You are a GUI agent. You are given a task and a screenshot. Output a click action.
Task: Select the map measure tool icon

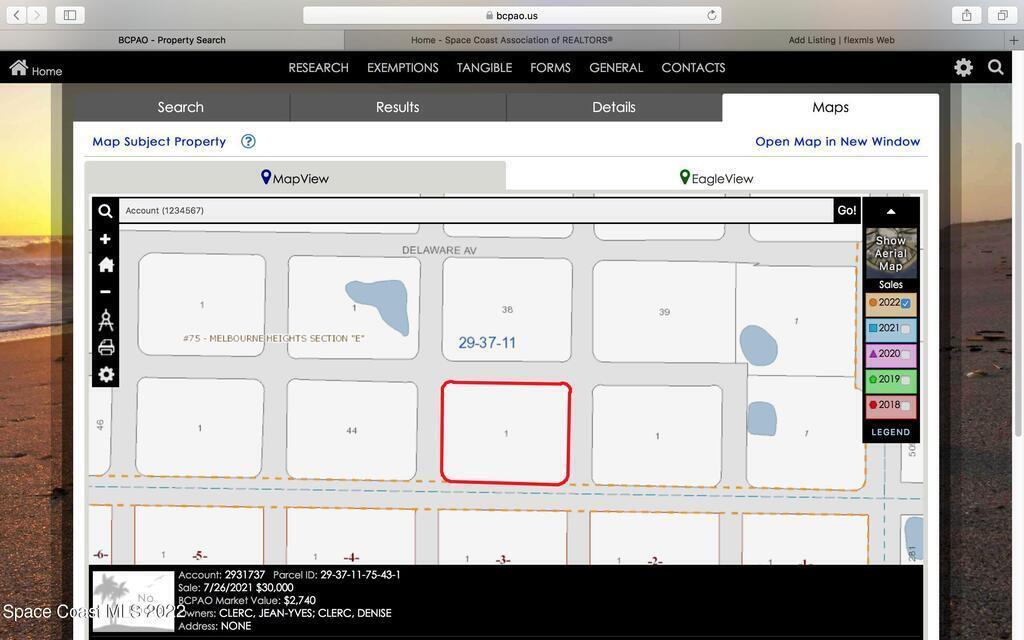tap(105, 320)
